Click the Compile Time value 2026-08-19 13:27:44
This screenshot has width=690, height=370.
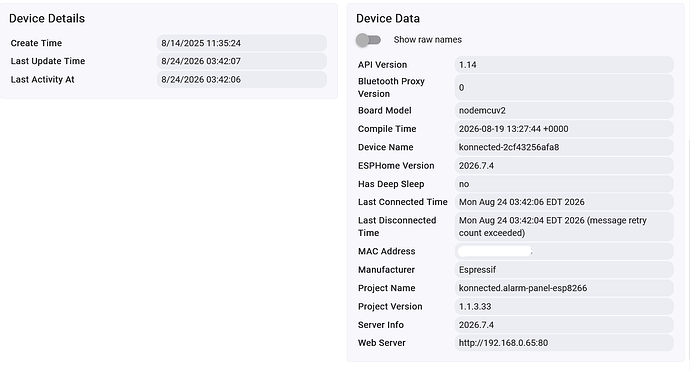[x=564, y=129]
